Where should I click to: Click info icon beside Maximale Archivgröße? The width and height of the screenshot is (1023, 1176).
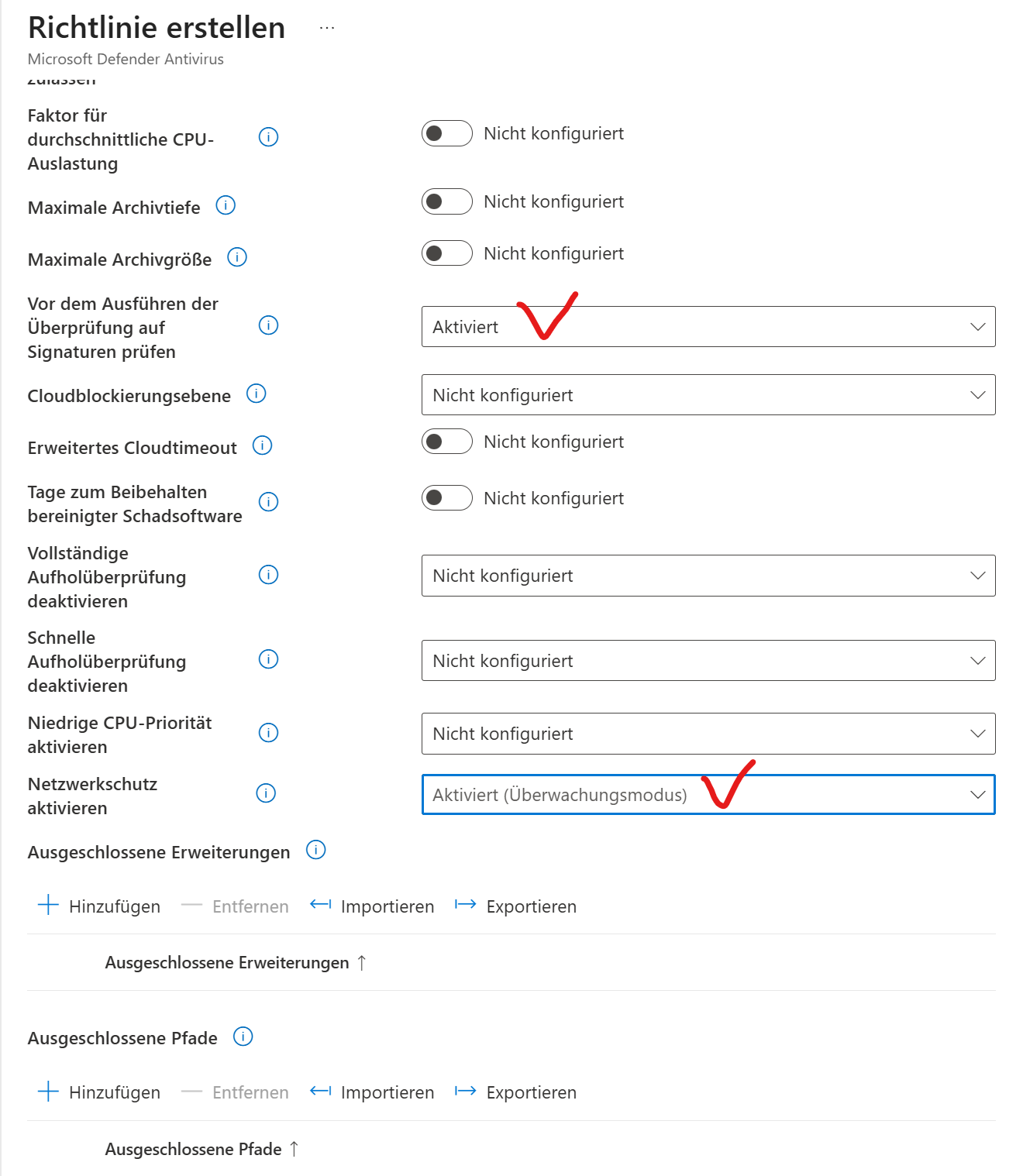click(x=237, y=257)
